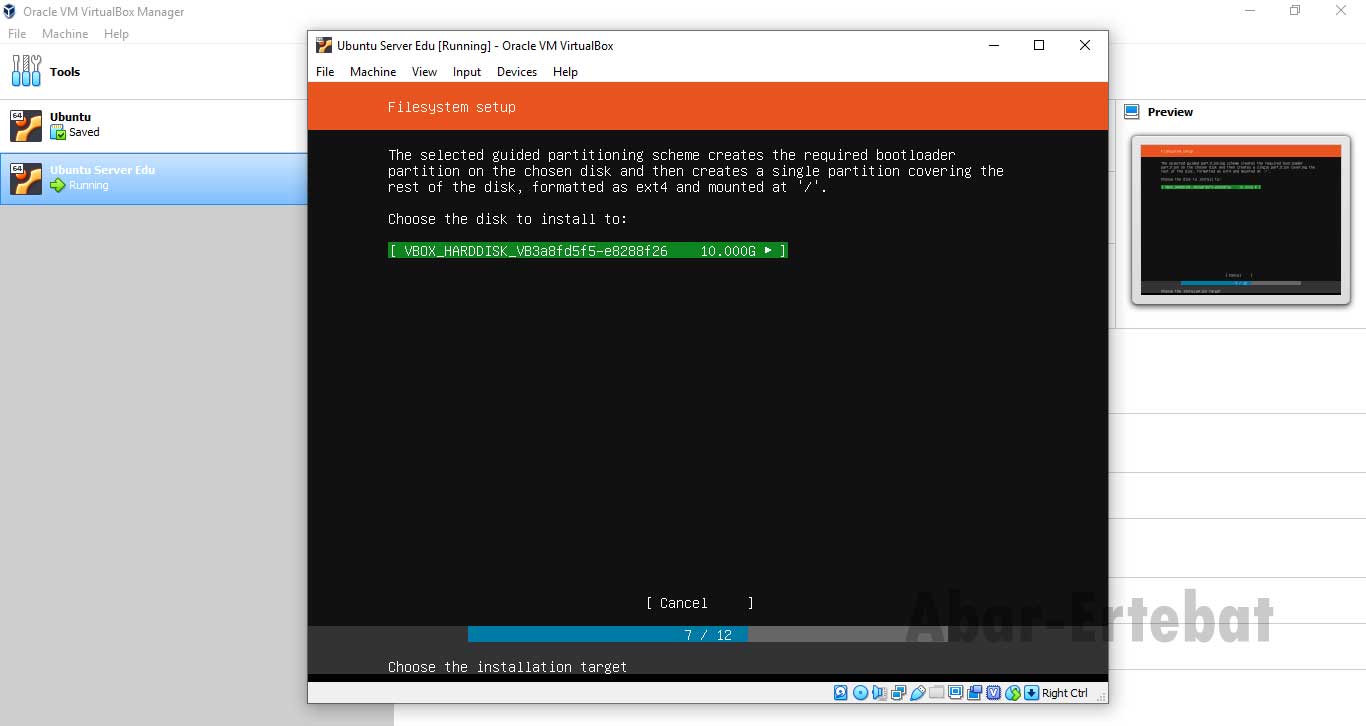Click the Filesystem setup header text
The image size is (1366, 726).
[x=452, y=107]
